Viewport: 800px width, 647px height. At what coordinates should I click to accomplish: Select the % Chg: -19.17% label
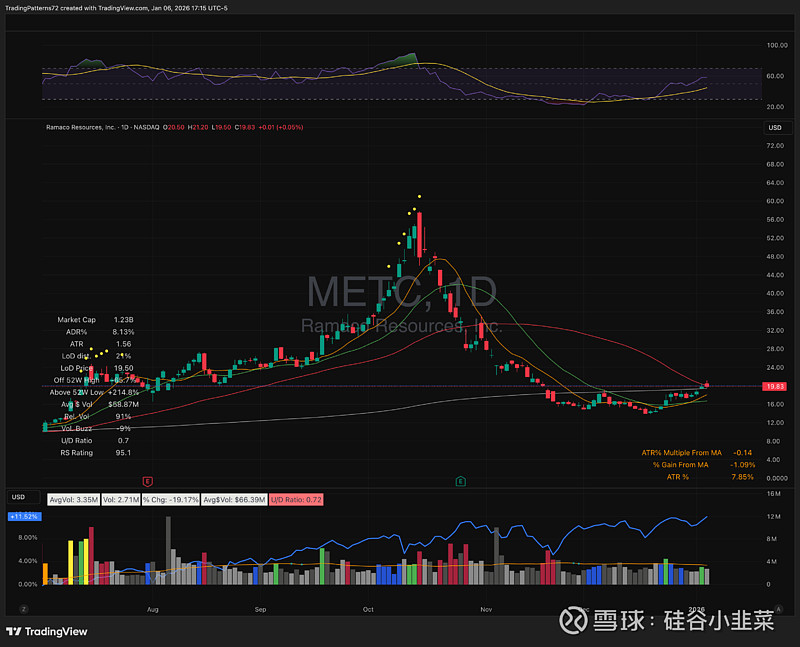tap(170, 500)
